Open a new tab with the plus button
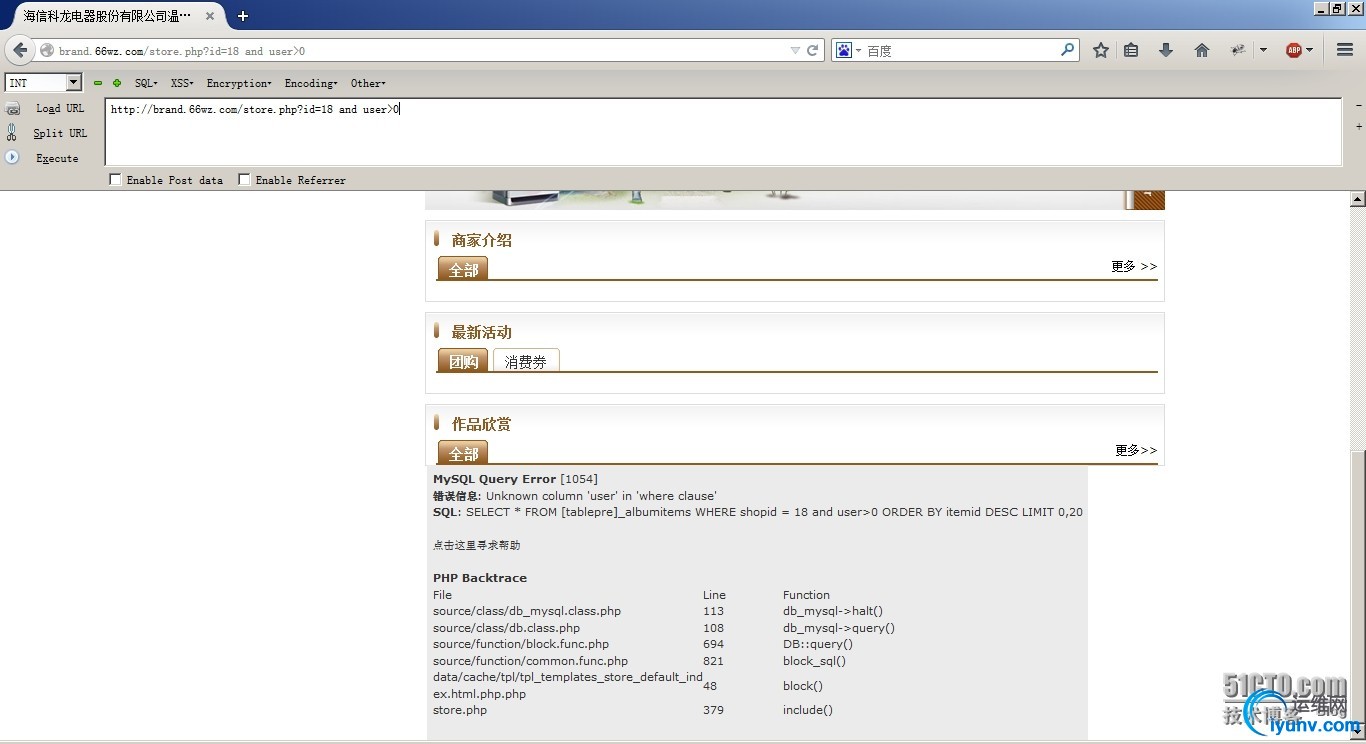This screenshot has width=1366, height=744. pyautogui.click(x=243, y=16)
